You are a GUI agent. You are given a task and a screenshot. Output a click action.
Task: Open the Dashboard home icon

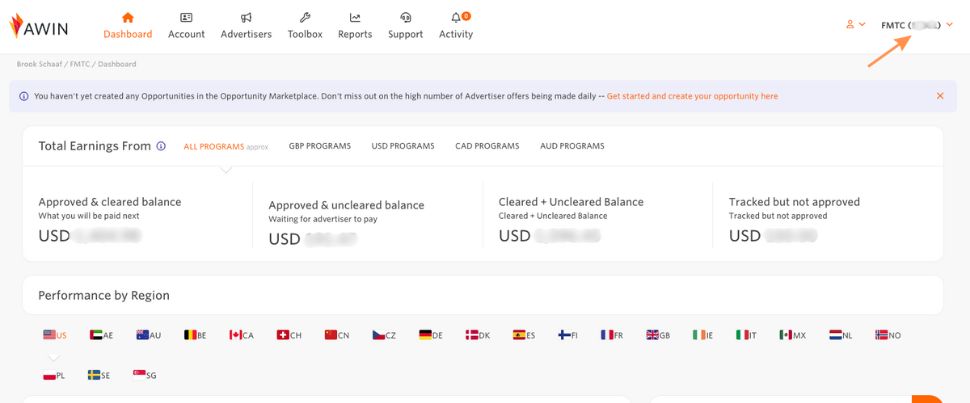pos(127,18)
